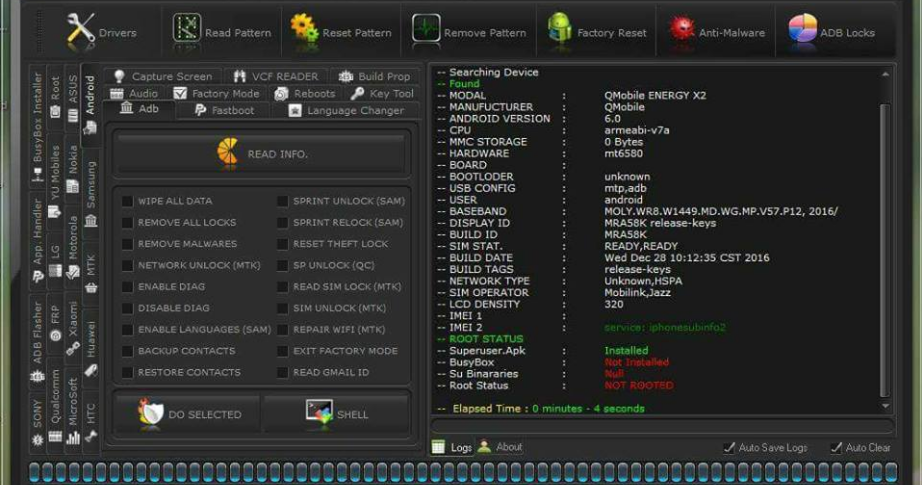The image size is (922, 485).
Task: Open the About tab
Action: coord(500,447)
